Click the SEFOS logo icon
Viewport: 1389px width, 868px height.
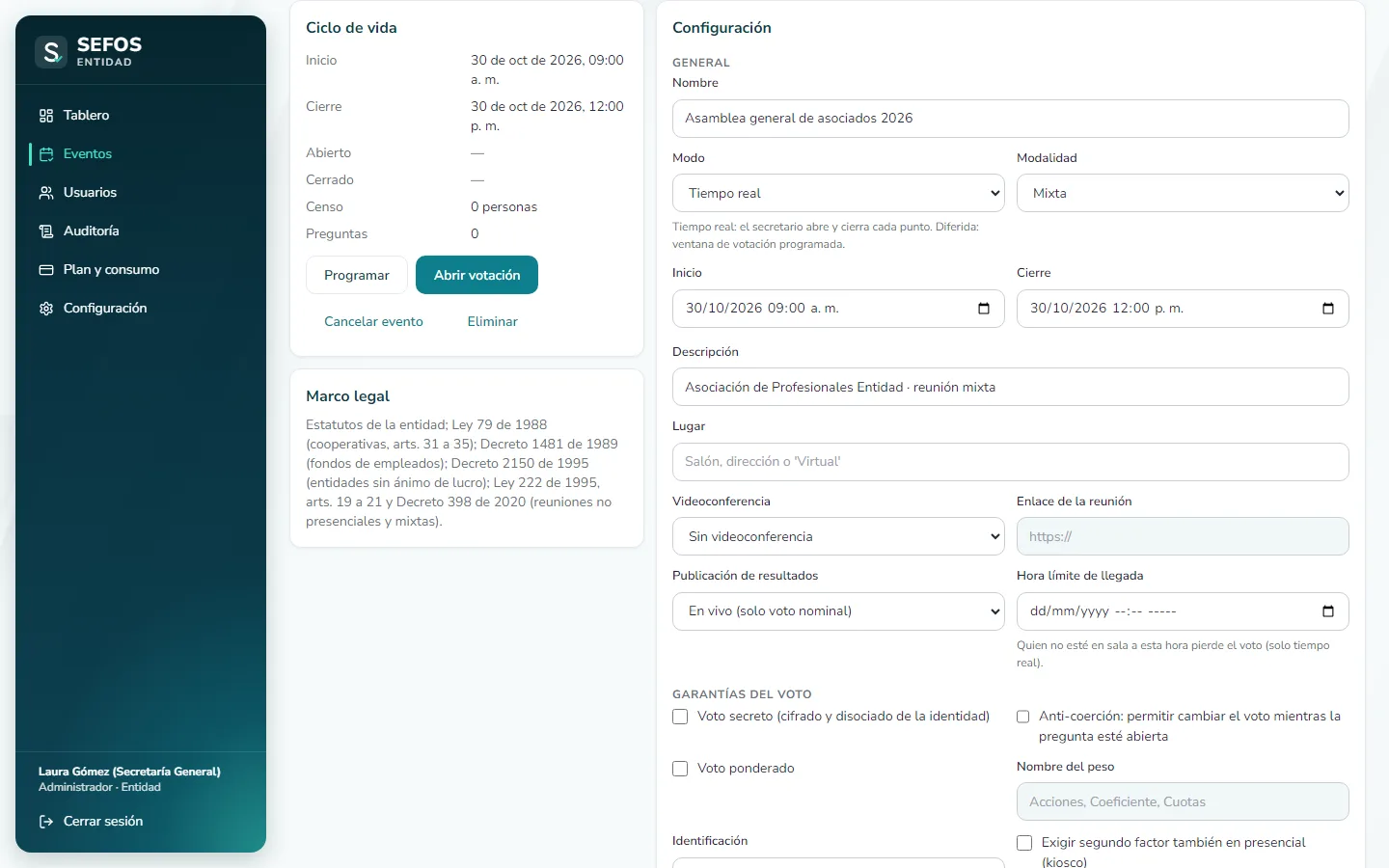(x=51, y=52)
